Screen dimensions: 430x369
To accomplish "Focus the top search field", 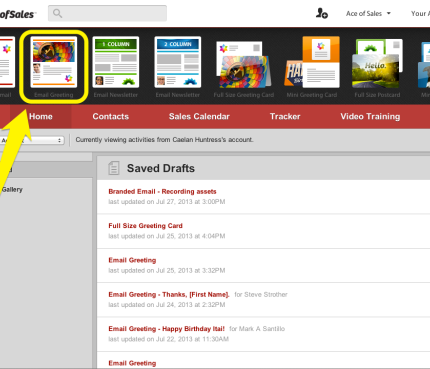I will [107, 13].
